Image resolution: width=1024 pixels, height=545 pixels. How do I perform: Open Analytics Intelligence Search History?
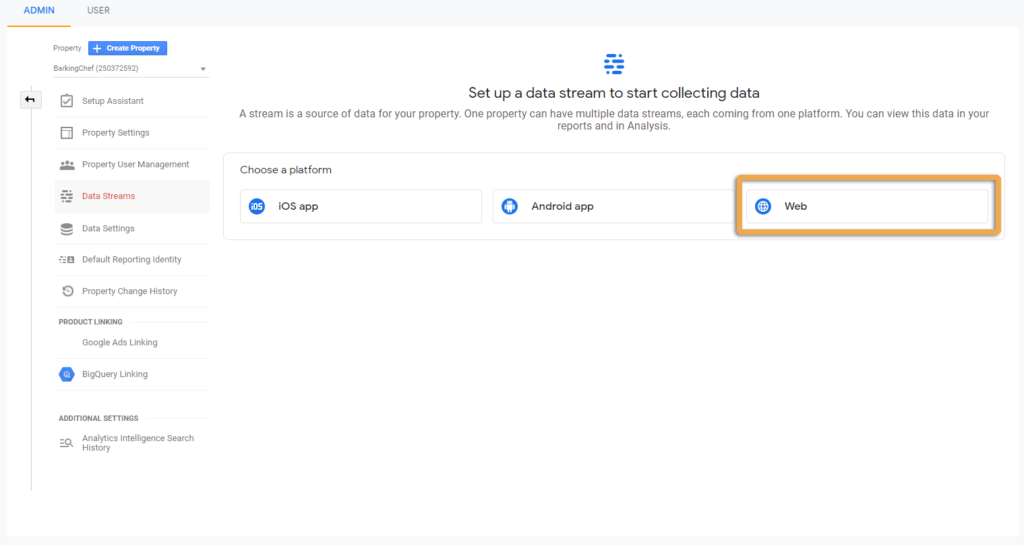[132, 443]
